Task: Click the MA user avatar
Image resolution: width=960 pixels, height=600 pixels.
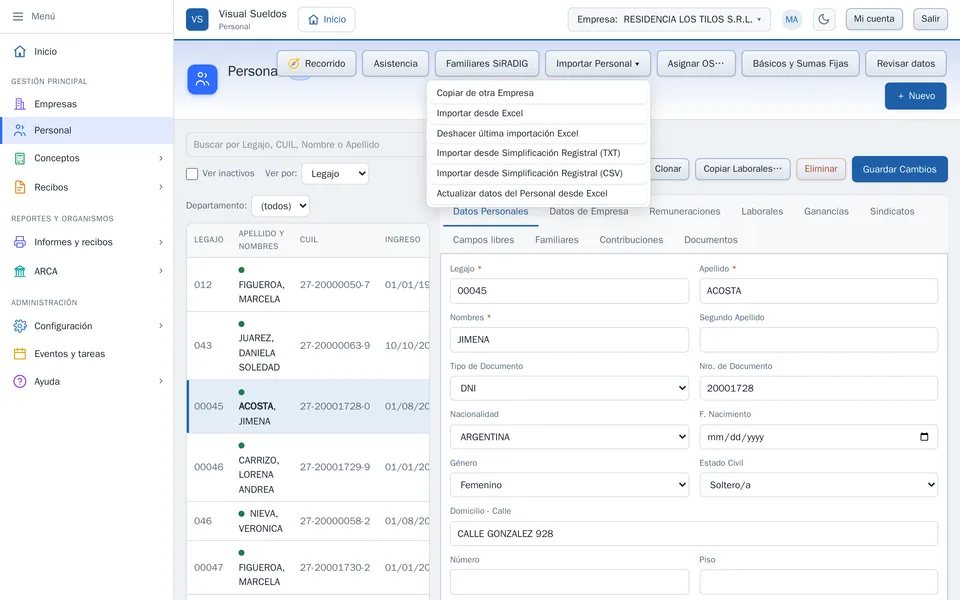Action: (792, 20)
